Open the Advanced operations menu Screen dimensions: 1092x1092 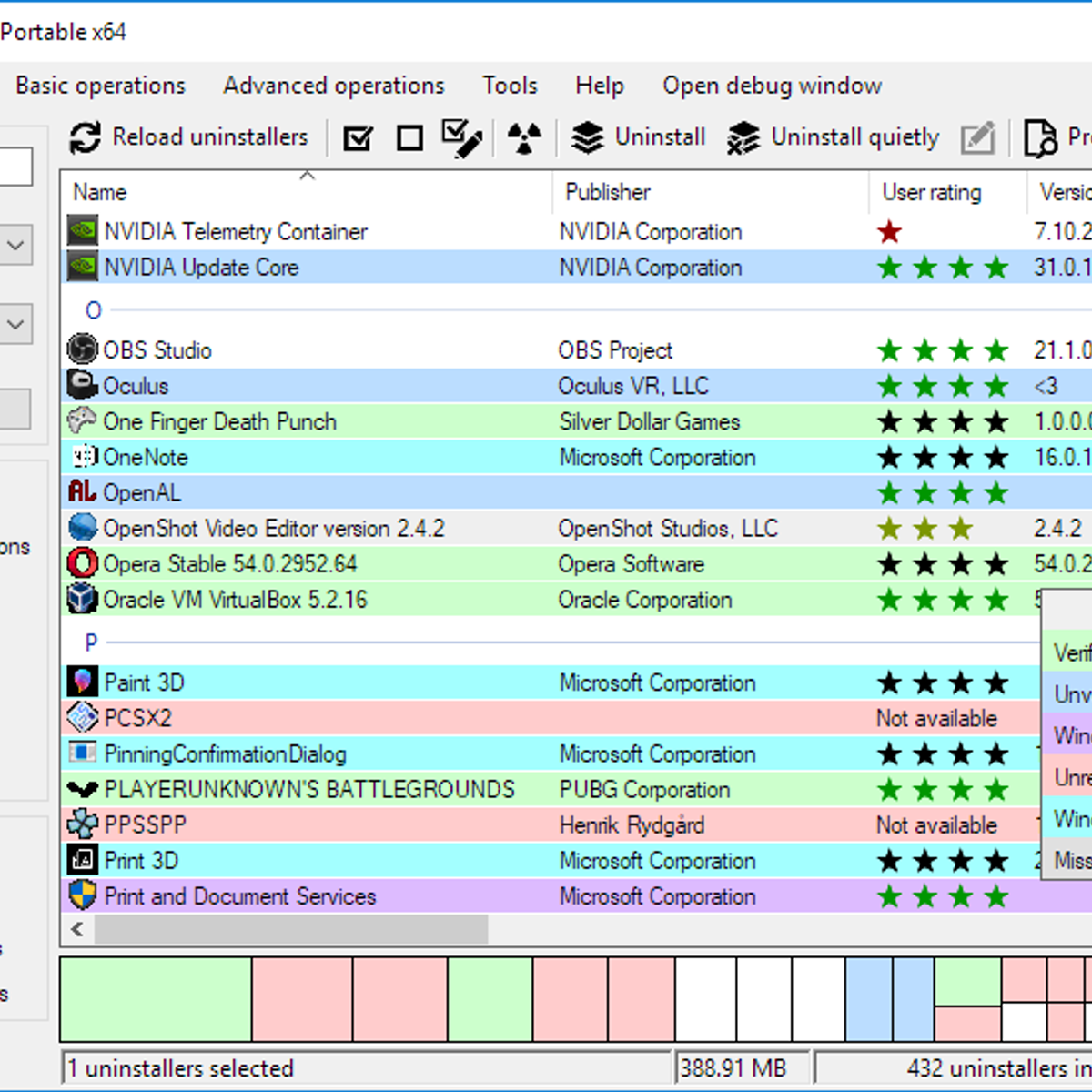coord(334,86)
